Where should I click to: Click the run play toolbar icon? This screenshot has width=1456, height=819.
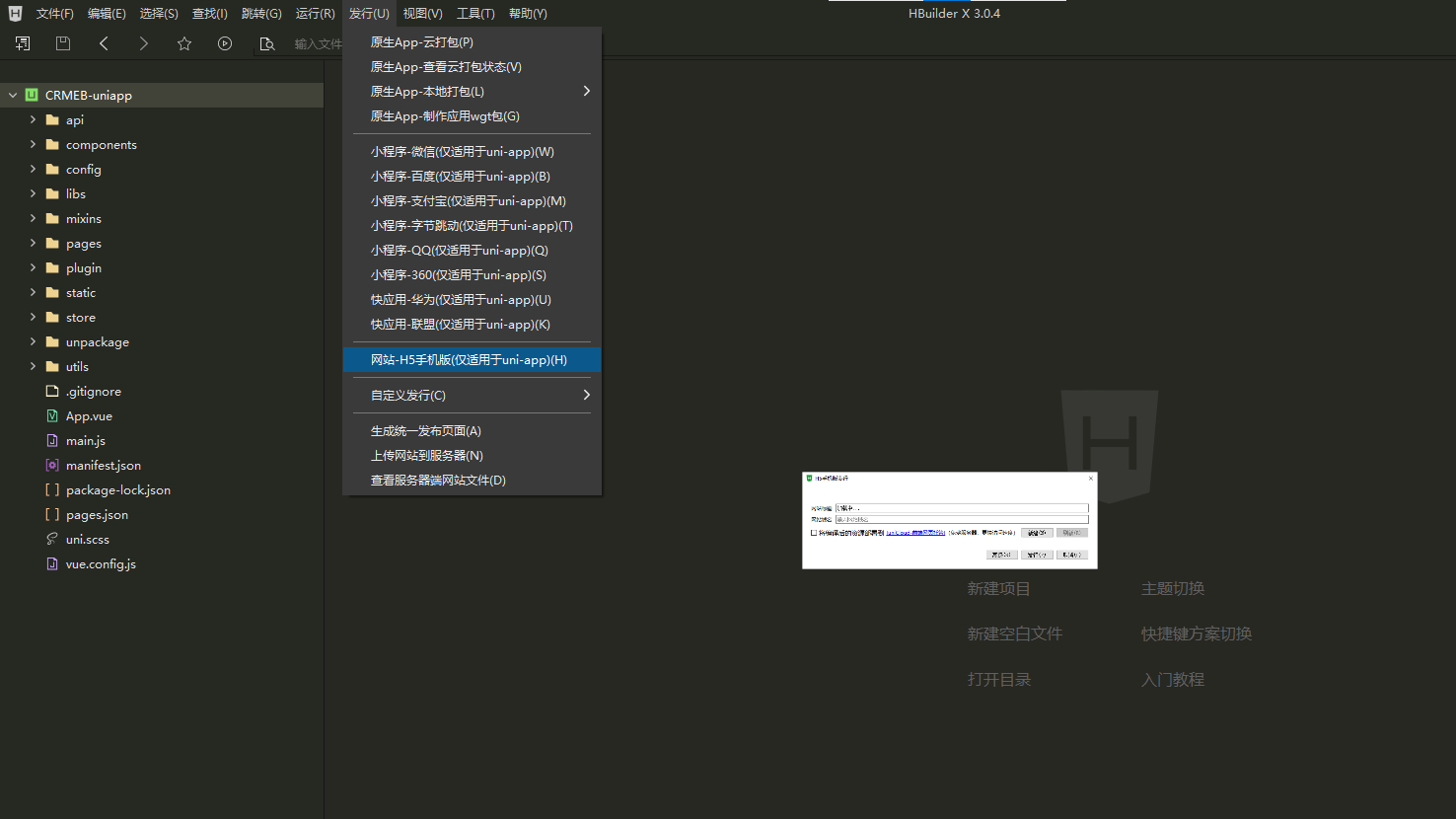click(225, 43)
